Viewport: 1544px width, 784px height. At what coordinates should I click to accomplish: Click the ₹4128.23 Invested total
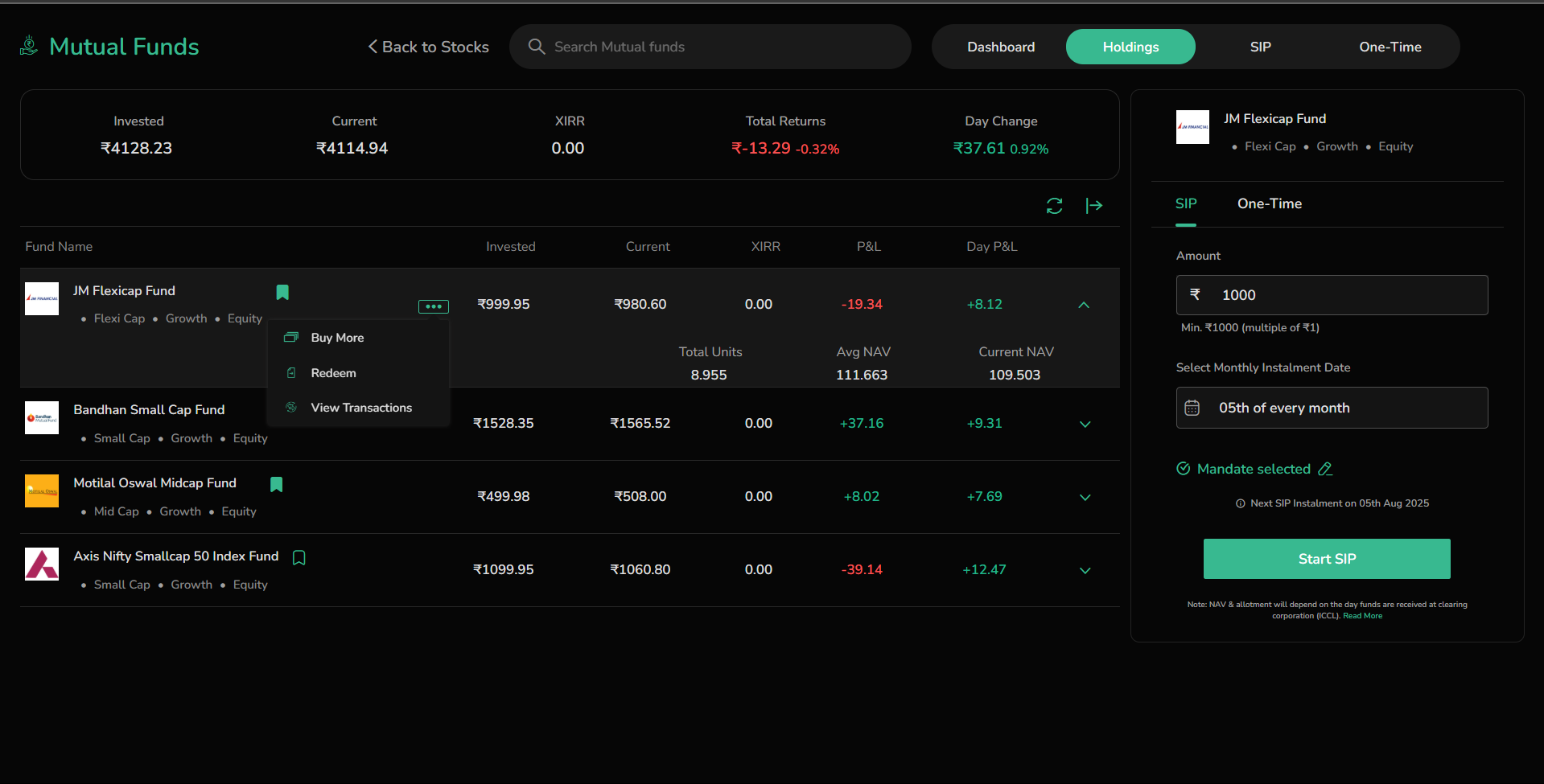[136, 148]
